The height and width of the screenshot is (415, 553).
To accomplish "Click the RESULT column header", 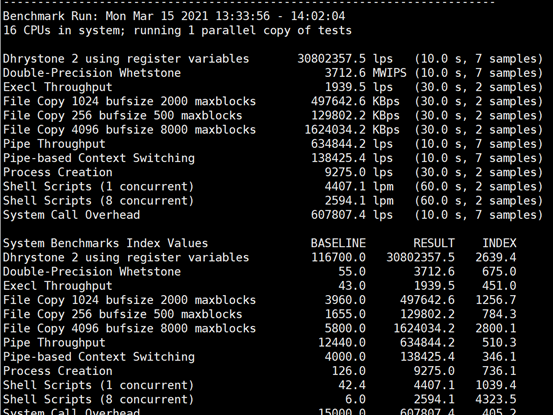I will click(x=434, y=243).
